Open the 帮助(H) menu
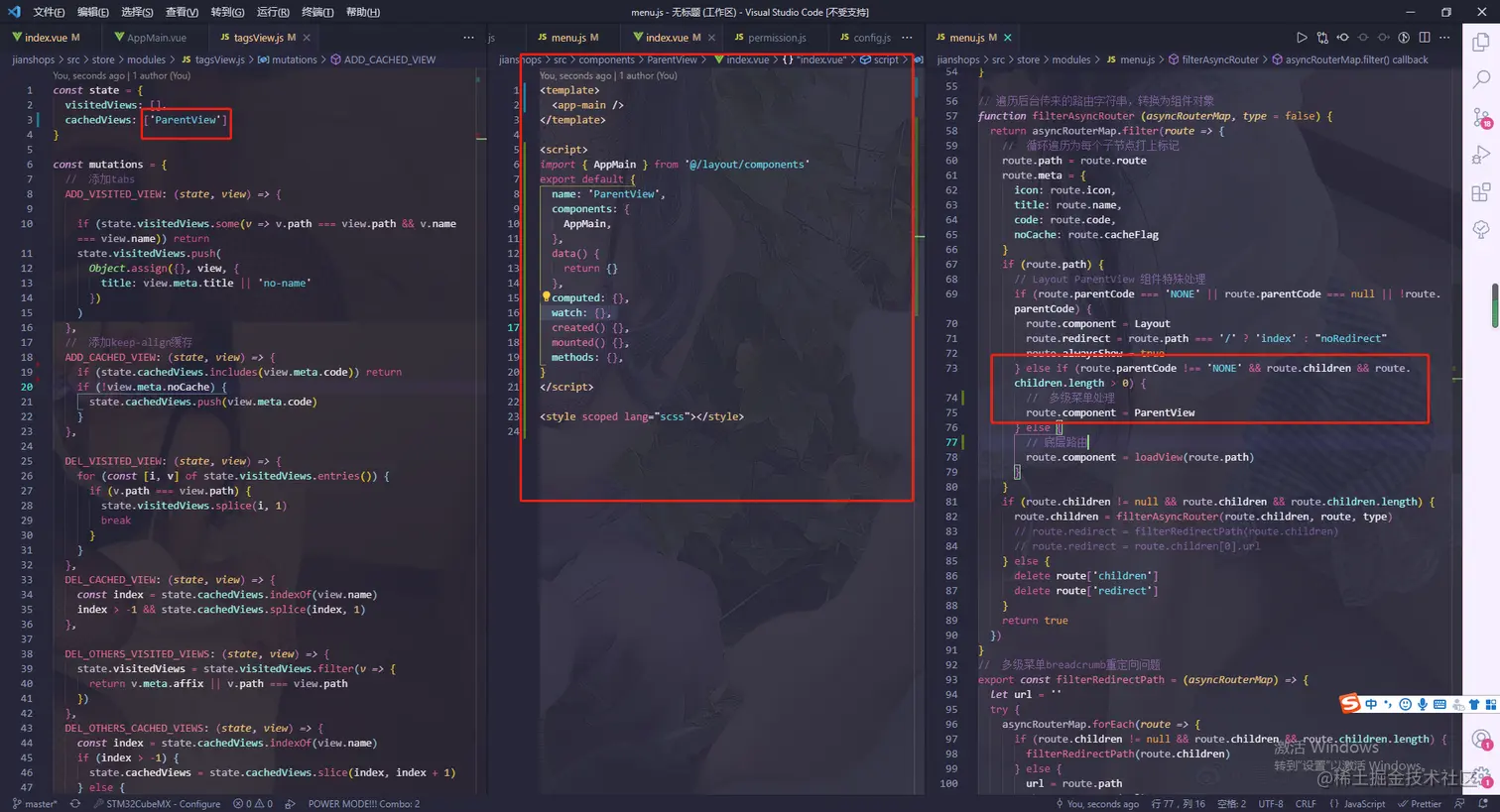 click(x=363, y=12)
